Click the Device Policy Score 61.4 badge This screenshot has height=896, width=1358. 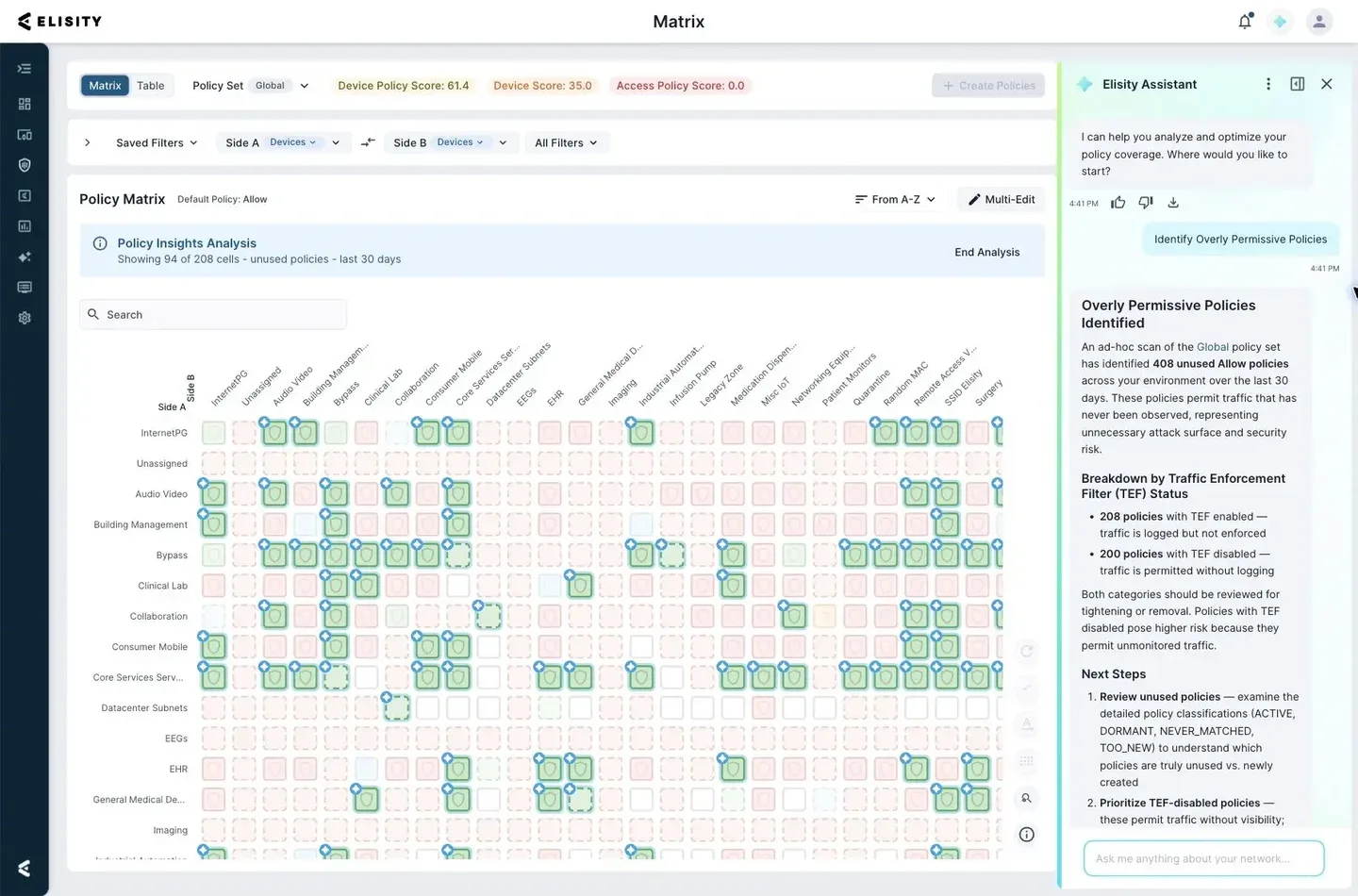click(x=404, y=86)
